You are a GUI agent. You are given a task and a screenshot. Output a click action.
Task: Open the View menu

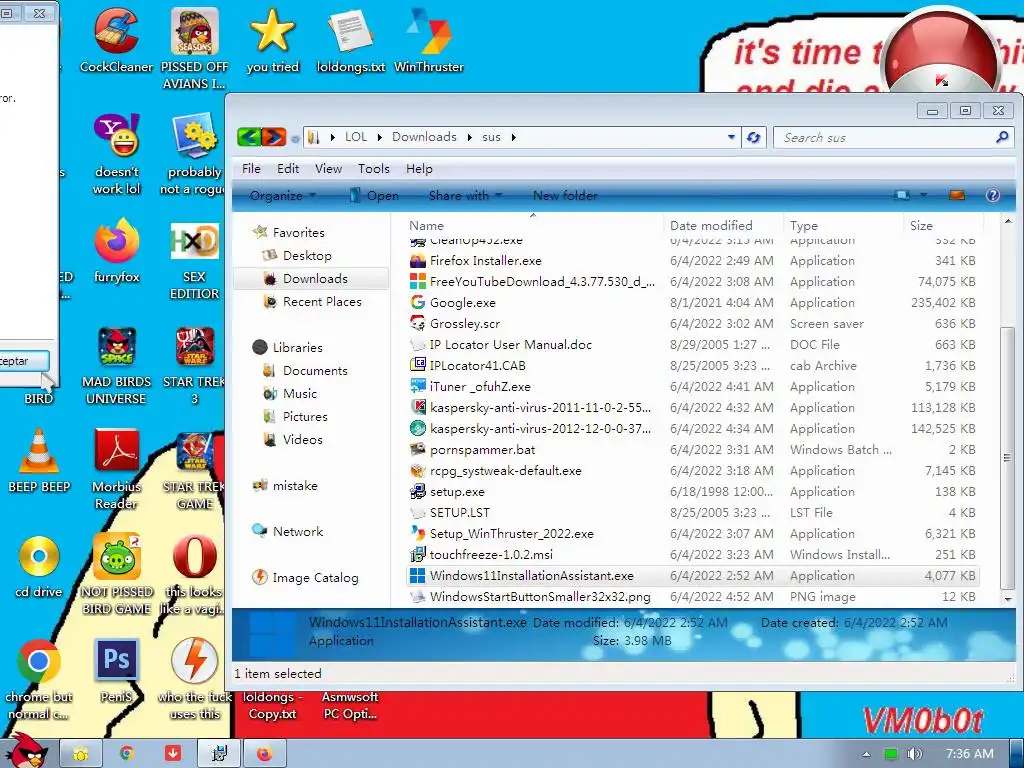tap(328, 168)
